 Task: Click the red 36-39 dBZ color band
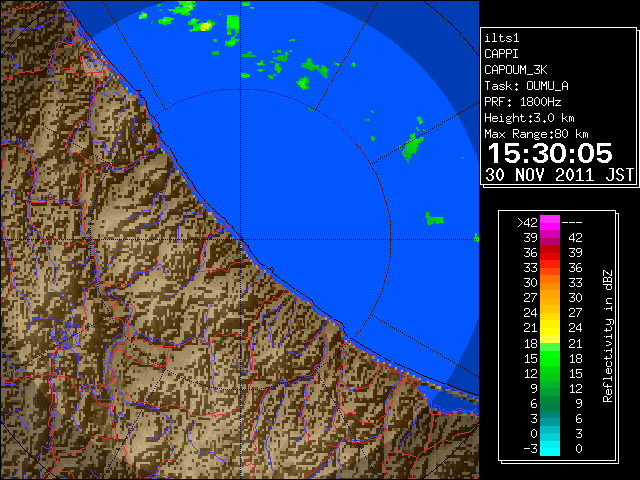pyautogui.click(x=550, y=253)
